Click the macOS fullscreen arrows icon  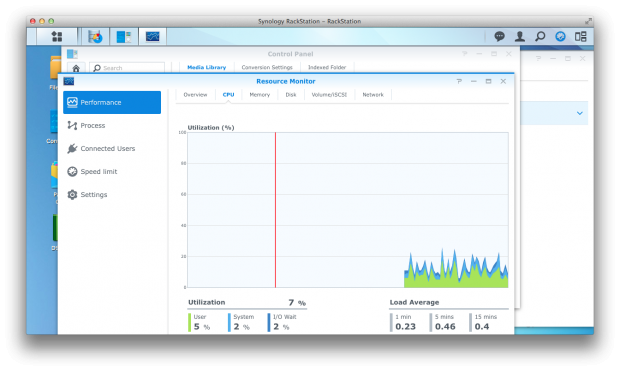click(588, 21)
